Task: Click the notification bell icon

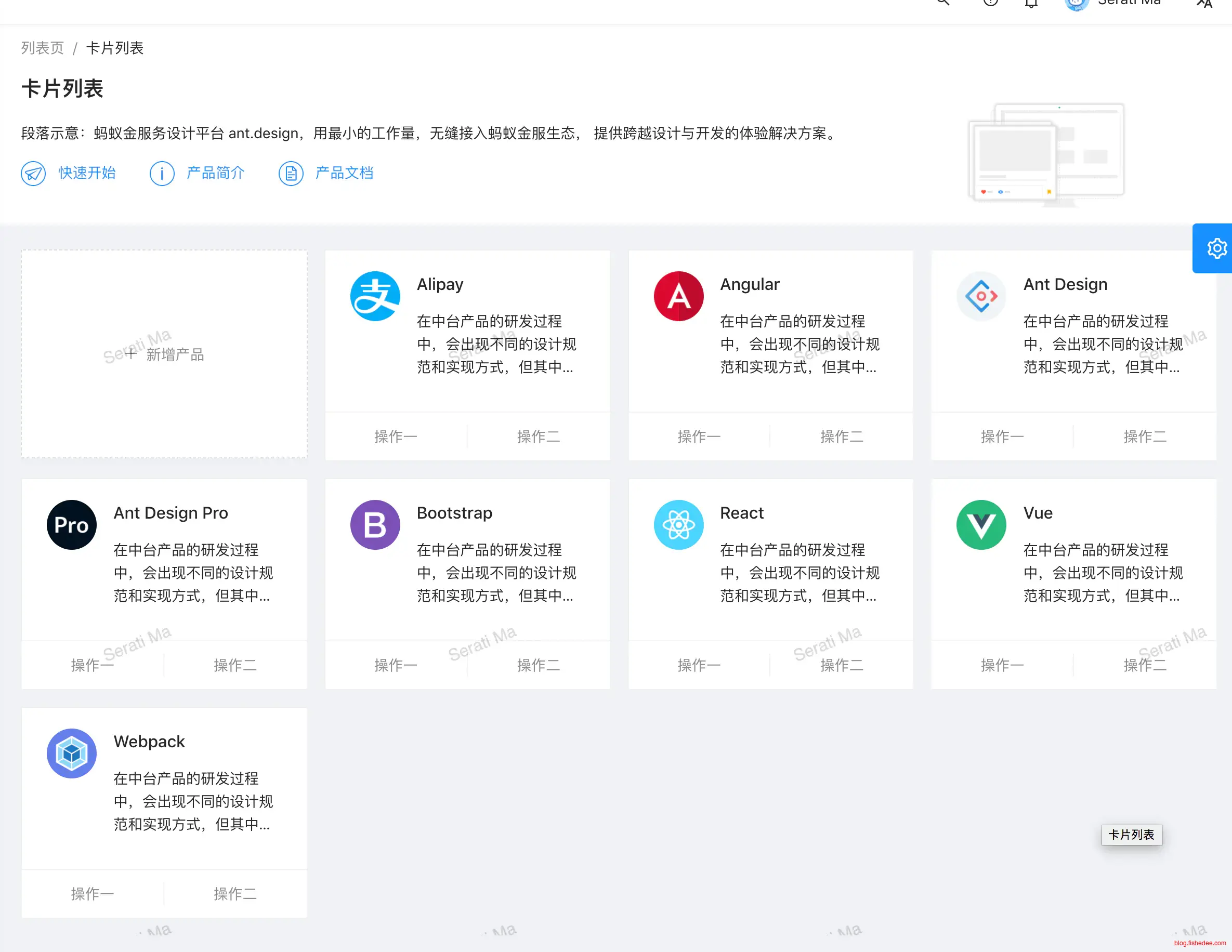Action: click(x=1031, y=4)
